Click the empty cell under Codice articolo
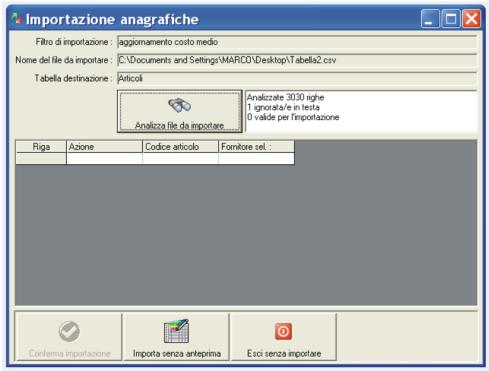 pyautogui.click(x=180, y=158)
